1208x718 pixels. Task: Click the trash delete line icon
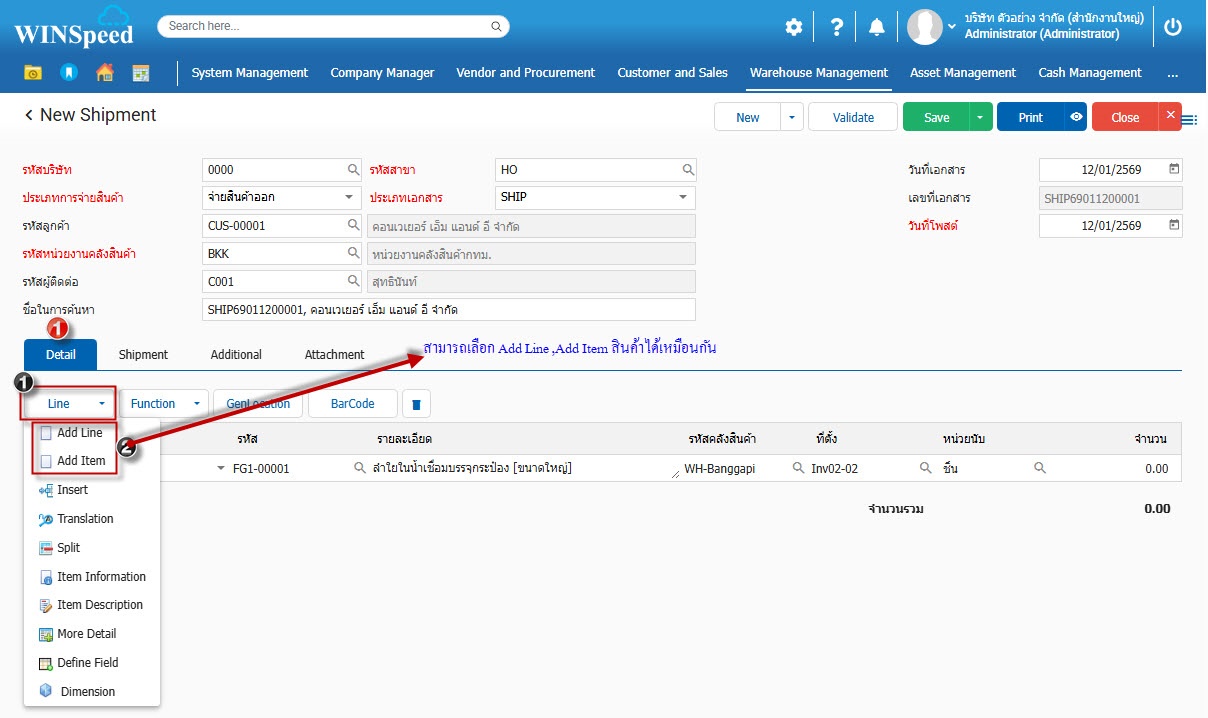coord(416,404)
